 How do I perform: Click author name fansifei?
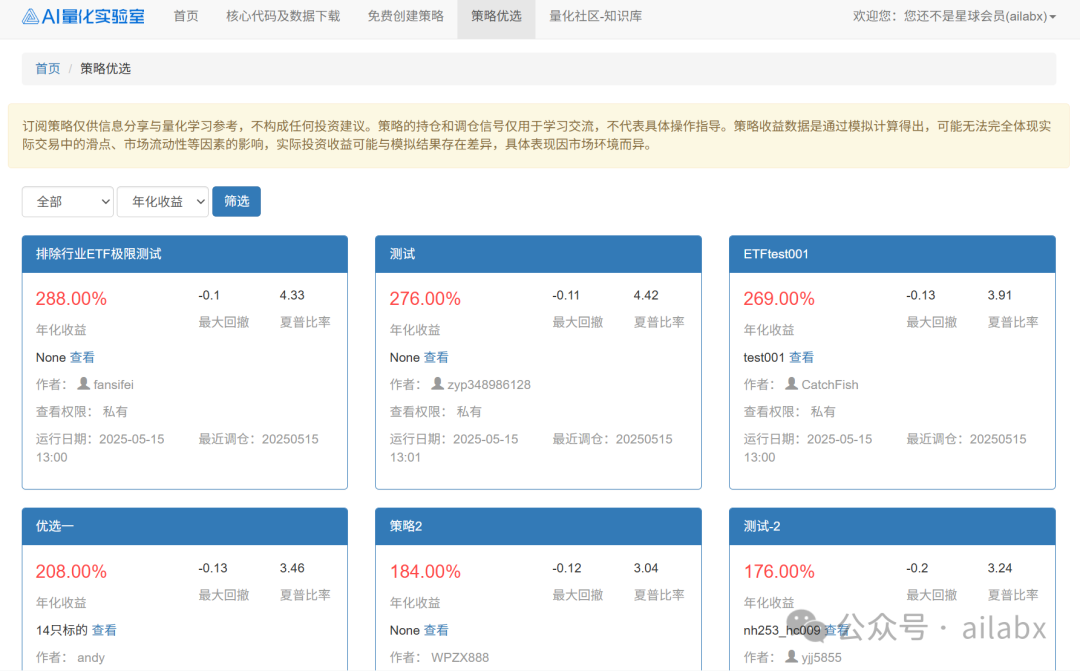click(114, 384)
